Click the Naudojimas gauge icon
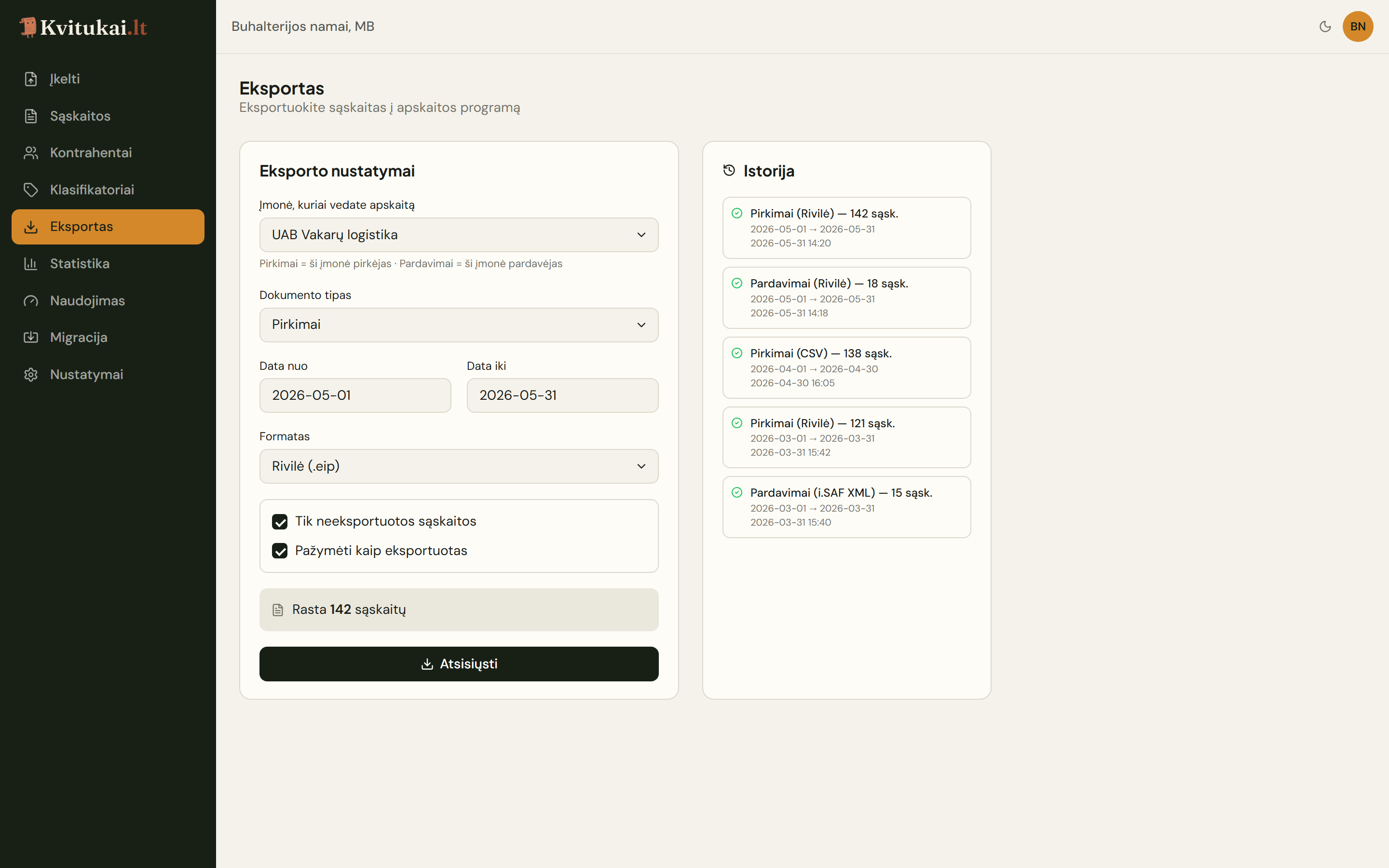The image size is (1389, 868). 31,301
